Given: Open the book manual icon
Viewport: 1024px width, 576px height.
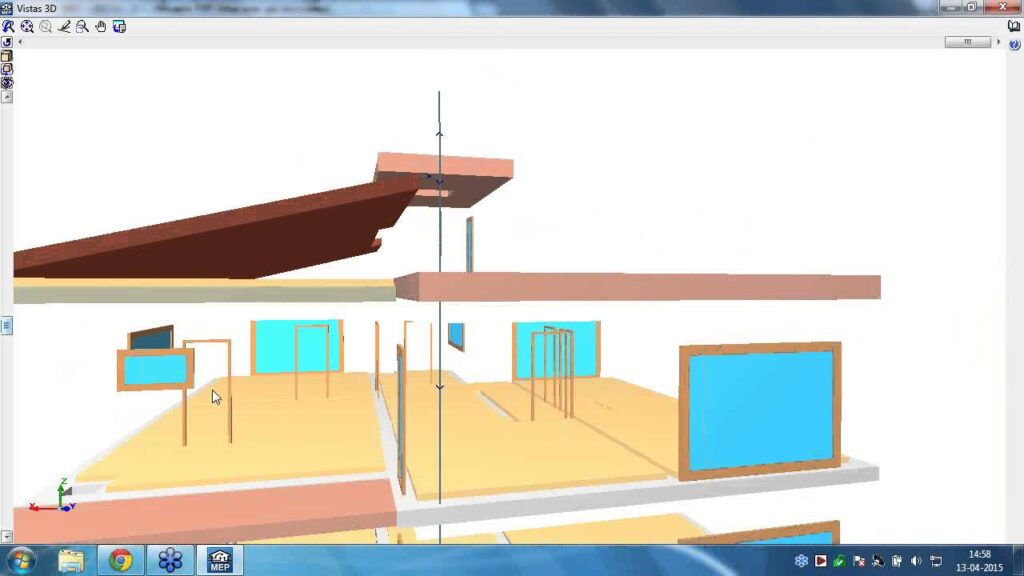Looking at the screenshot, I should tap(1014, 27).
